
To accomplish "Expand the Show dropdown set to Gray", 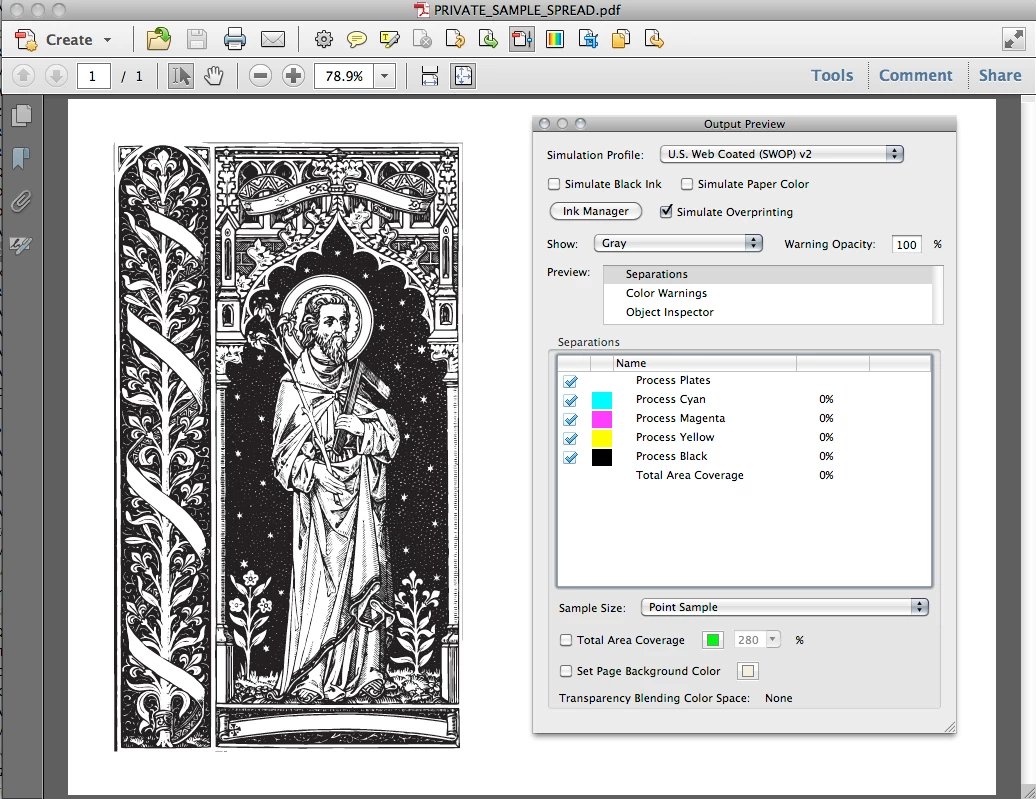I will click(677, 243).
